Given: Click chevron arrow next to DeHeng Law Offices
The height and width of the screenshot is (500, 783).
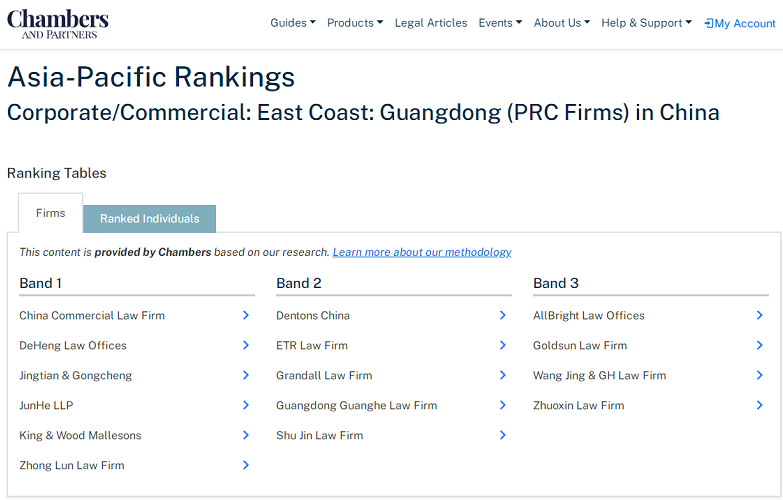Looking at the screenshot, I should pyautogui.click(x=246, y=345).
